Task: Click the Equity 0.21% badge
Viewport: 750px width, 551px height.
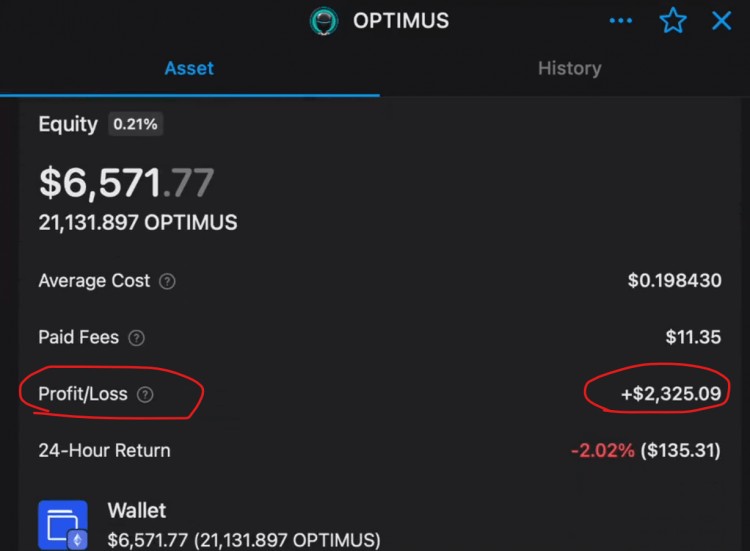Action: click(135, 124)
